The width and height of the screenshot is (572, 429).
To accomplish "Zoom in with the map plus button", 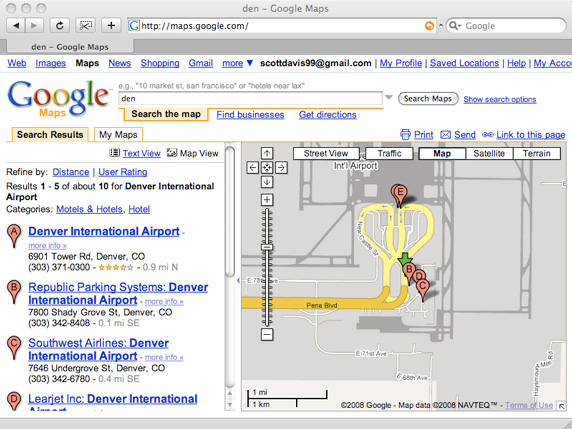I will click(x=267, y=200).
